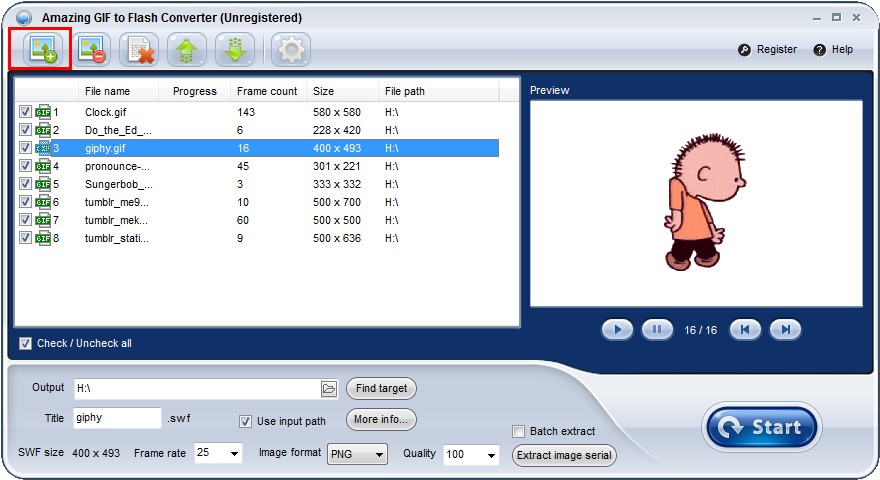Click the Title field containing giphy
The width and height of the screenshot is (880, 480).
[117, 418]
